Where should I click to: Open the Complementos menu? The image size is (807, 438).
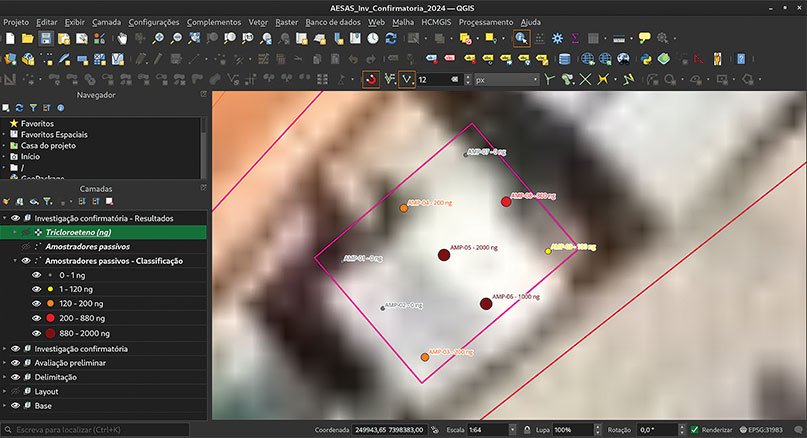pyautogui.click(x=214, y=22)
